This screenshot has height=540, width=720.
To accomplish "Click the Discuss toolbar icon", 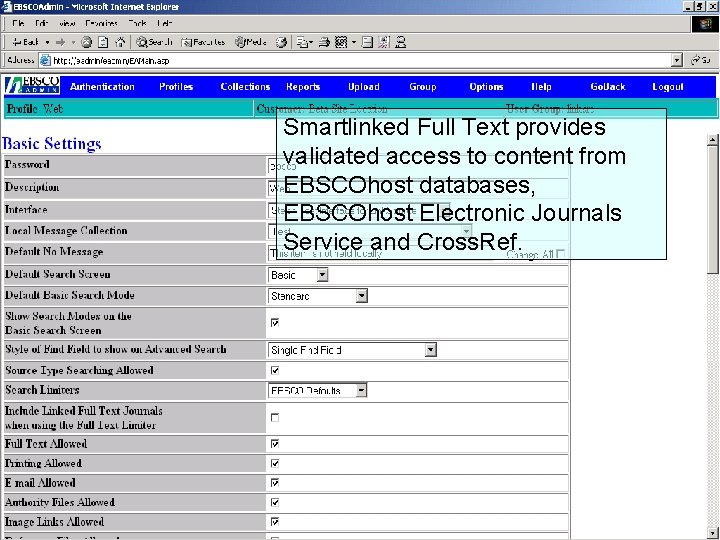I will [367, 42].
